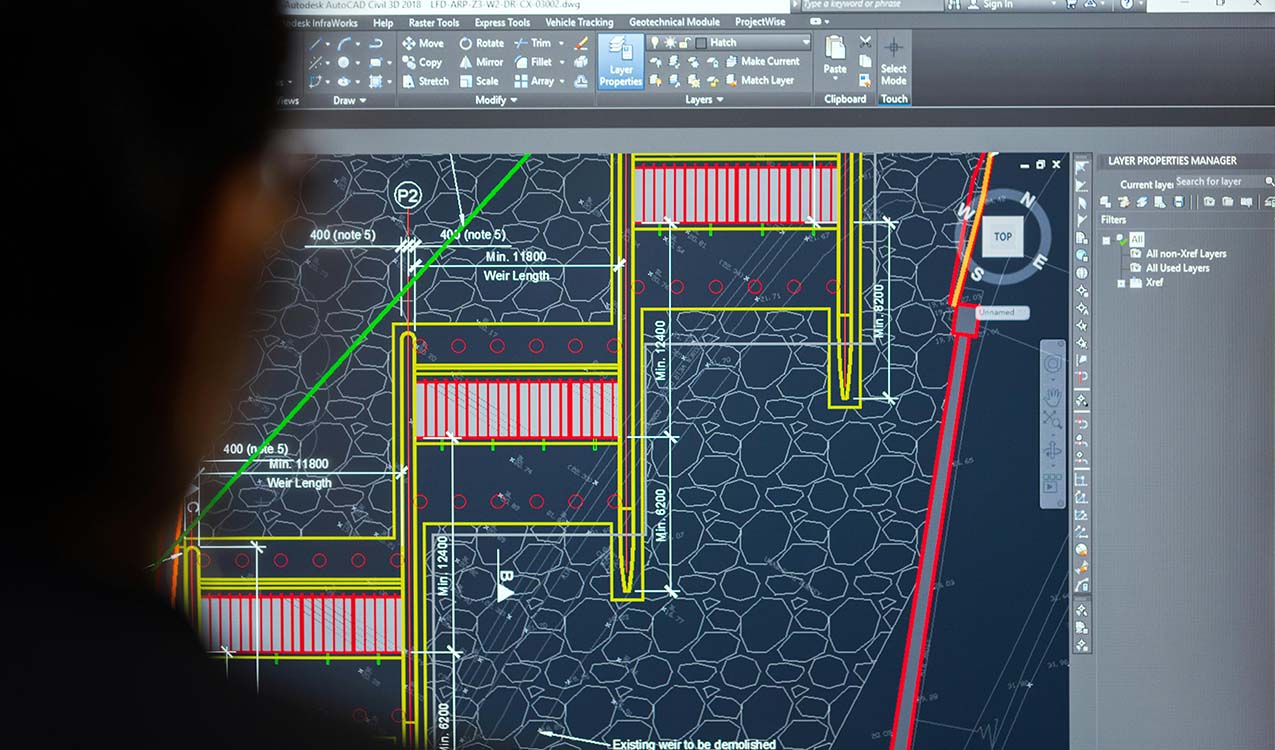Click the Rotate tool in Modify panel

[x=481, y=43]
